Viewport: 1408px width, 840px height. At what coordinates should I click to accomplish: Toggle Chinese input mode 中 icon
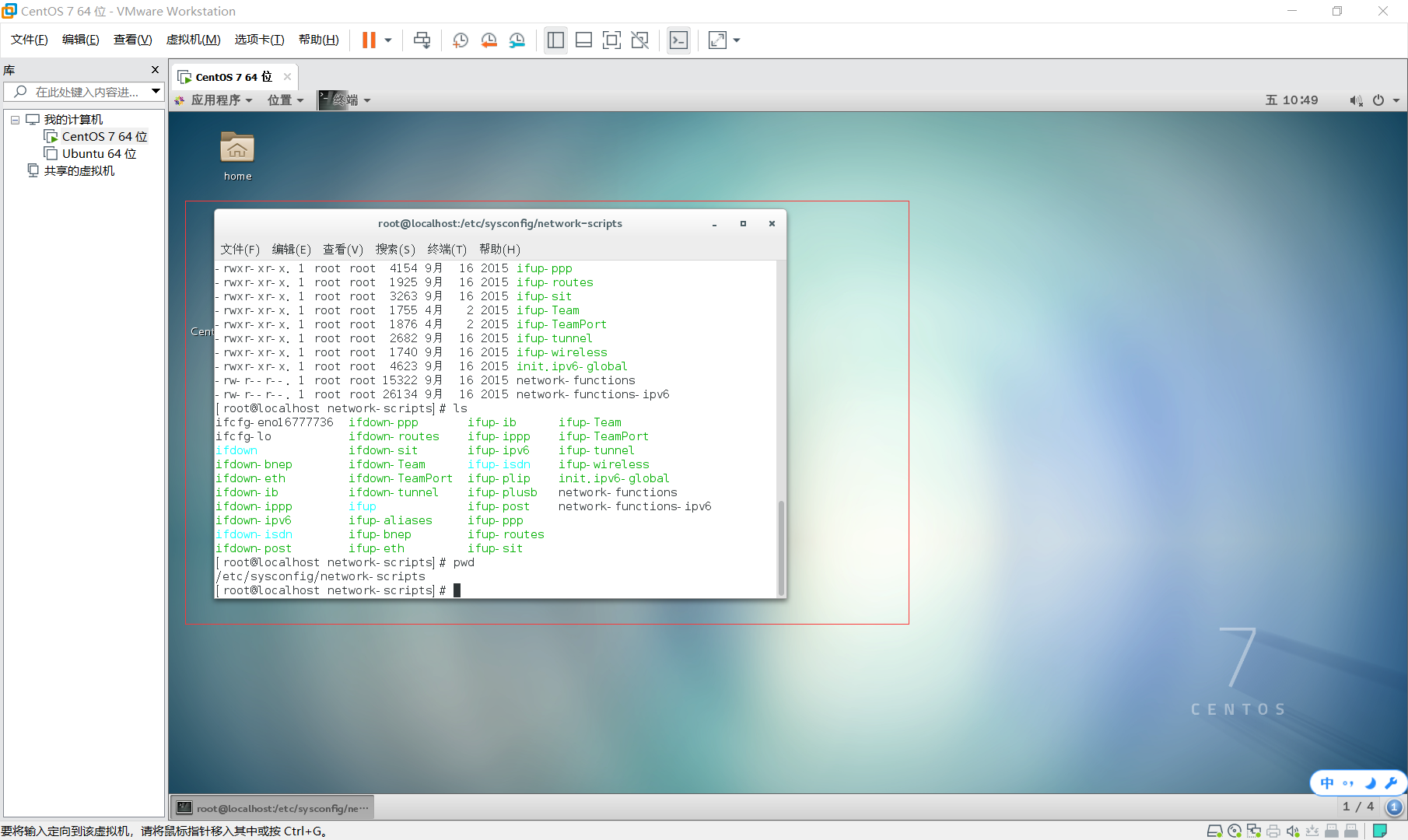pyautogui.click(x=1327, y=783)
